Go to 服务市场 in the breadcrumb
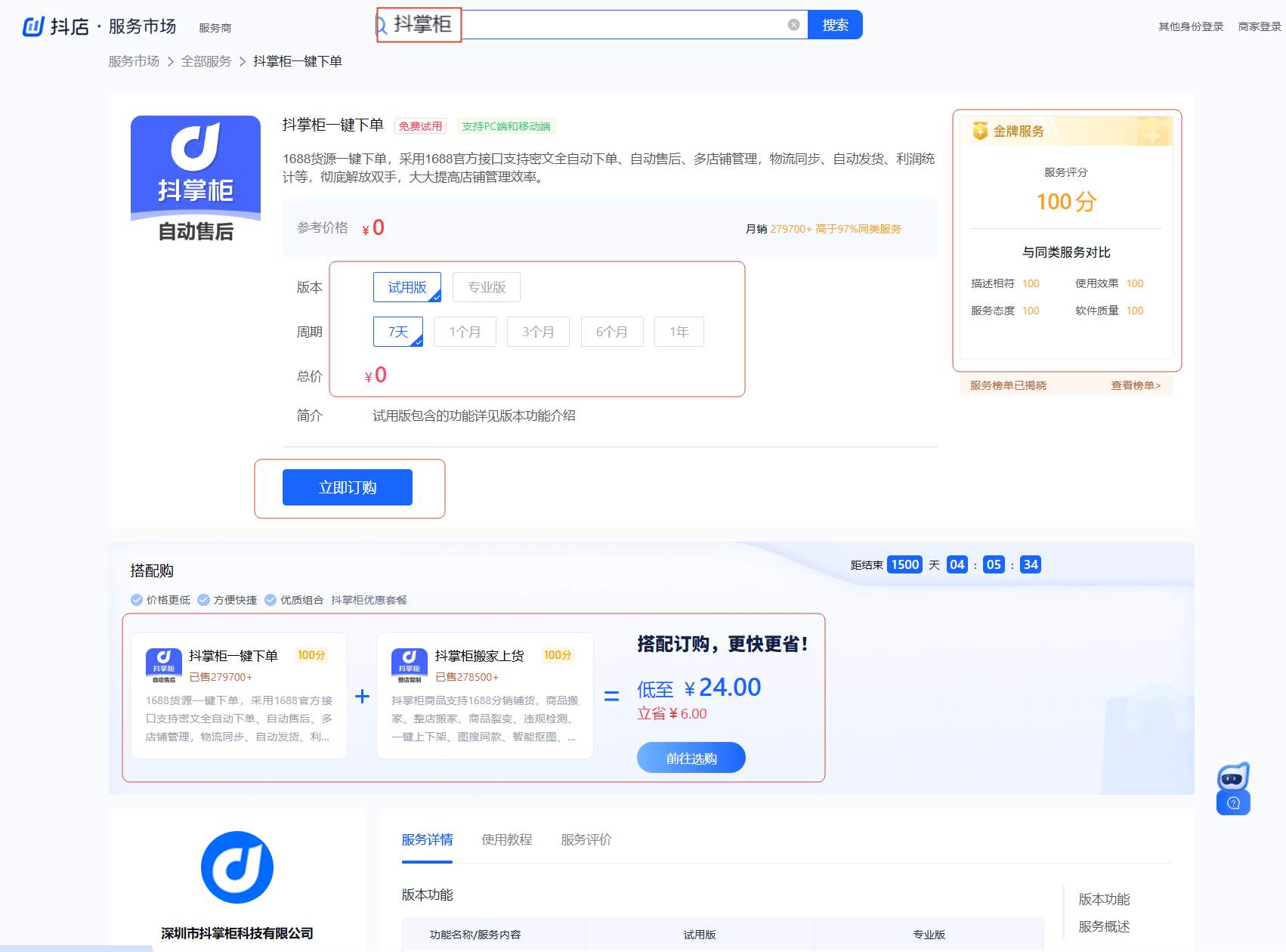This screenshot has height=952, width=1286. 134,61
